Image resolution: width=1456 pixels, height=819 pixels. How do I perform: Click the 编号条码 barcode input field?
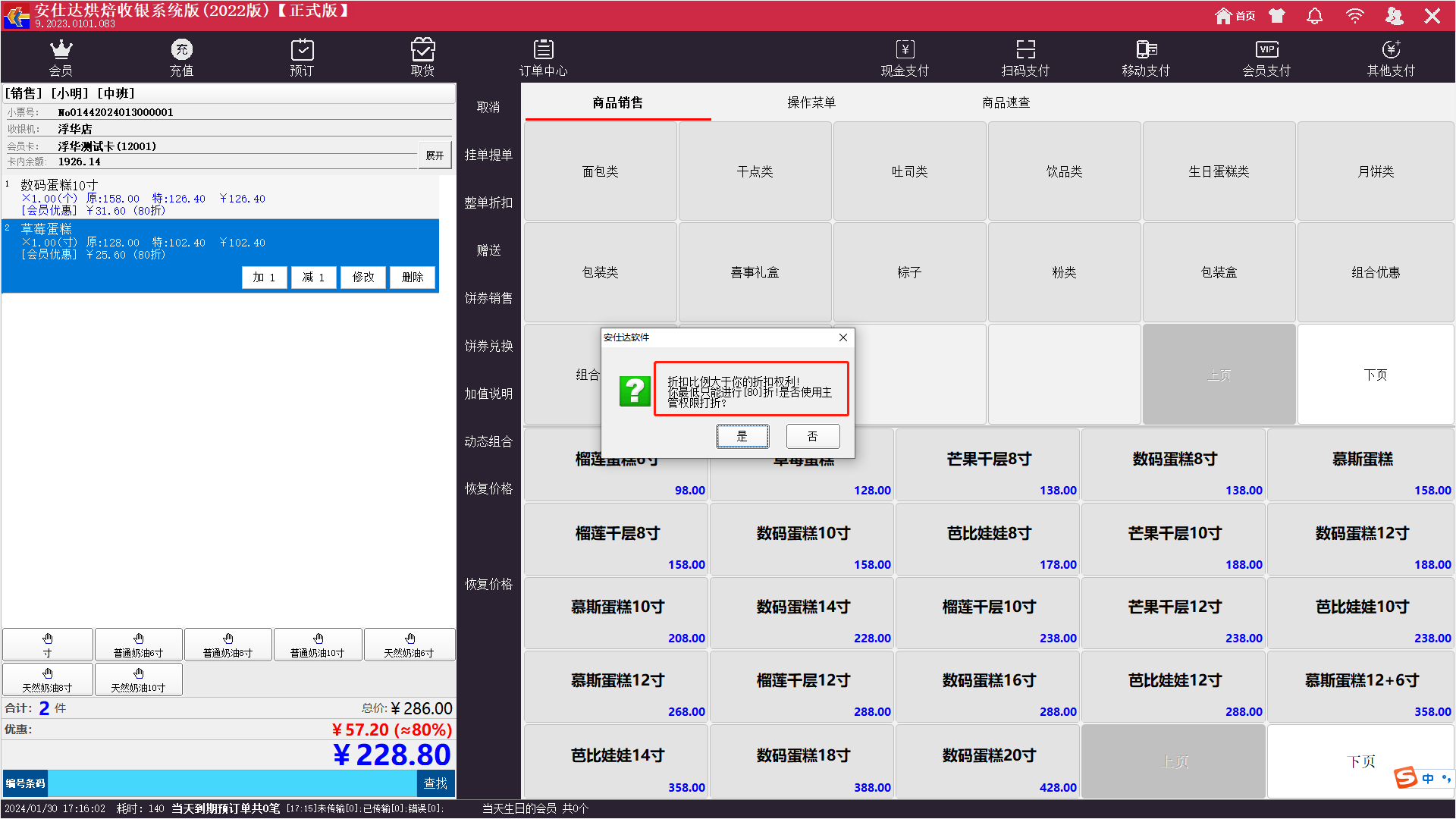tap(231, 783)
